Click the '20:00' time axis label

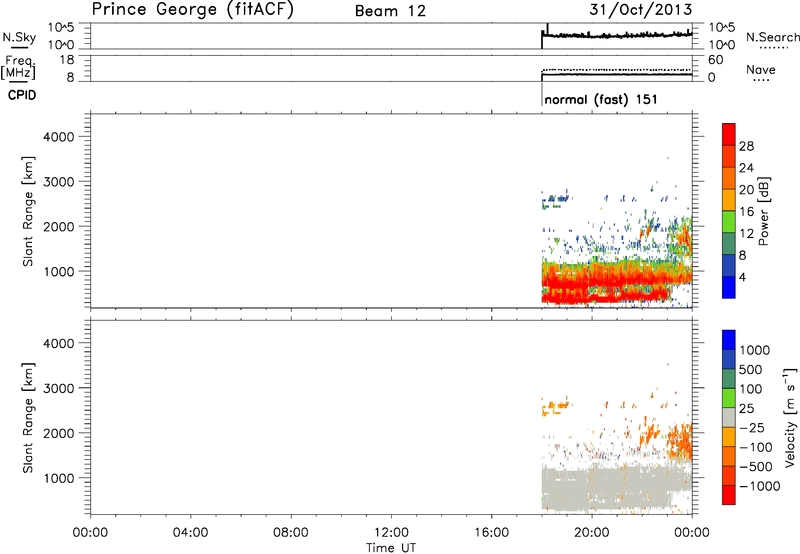[592, 533]
